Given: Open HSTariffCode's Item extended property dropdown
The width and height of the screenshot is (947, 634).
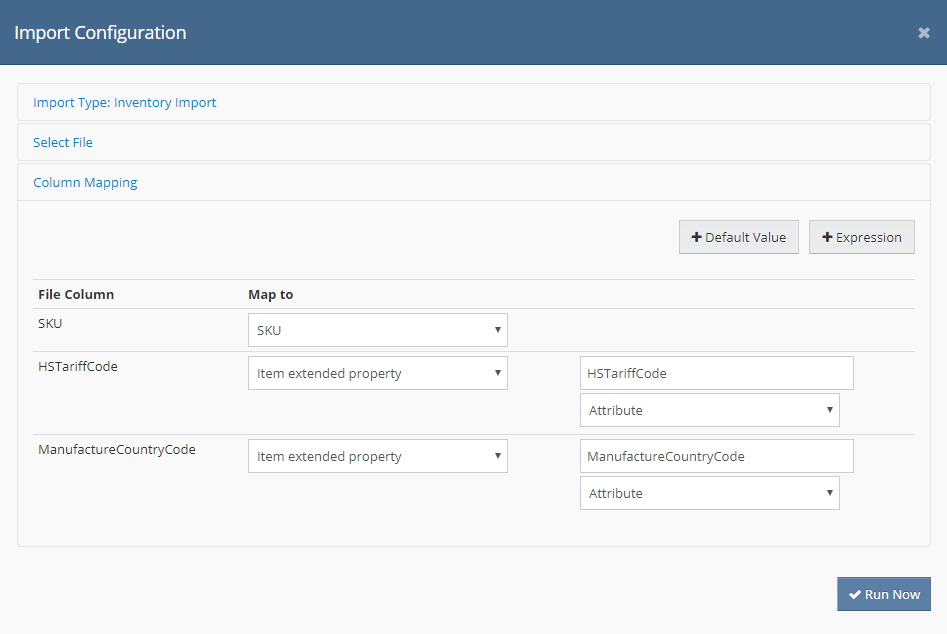Looking at the screenshot, I should [x=377, y=373].
